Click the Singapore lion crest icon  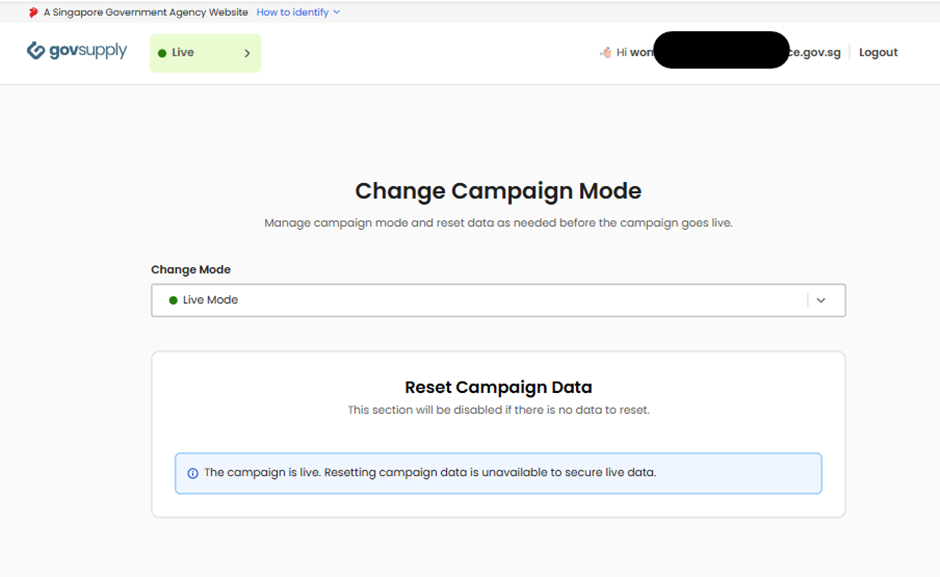coord(34,13)
